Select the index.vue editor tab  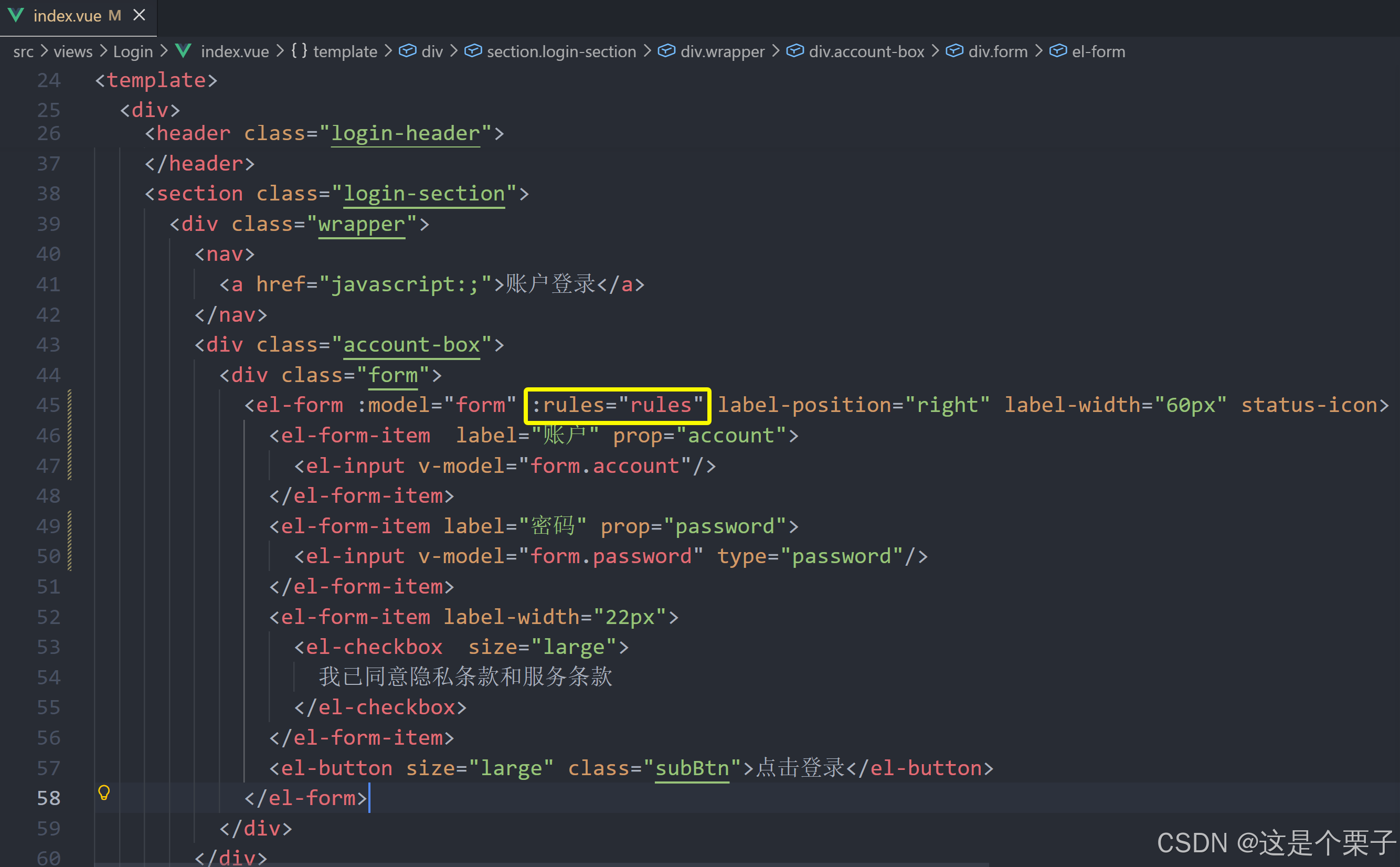pos(68,16)
